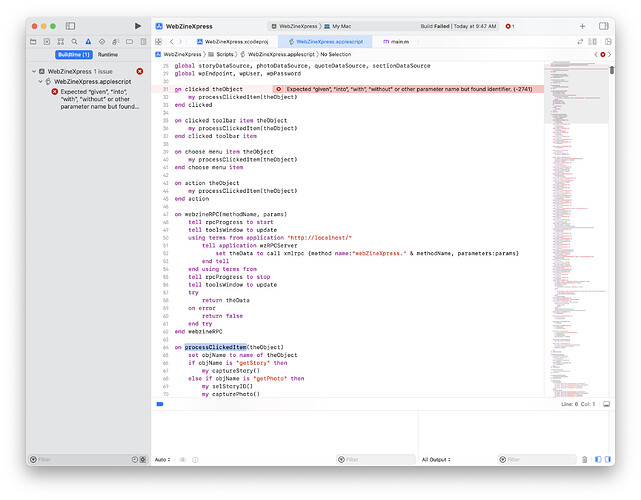Click WebZineXpress in the jump bar

click(x=179, y=54)
